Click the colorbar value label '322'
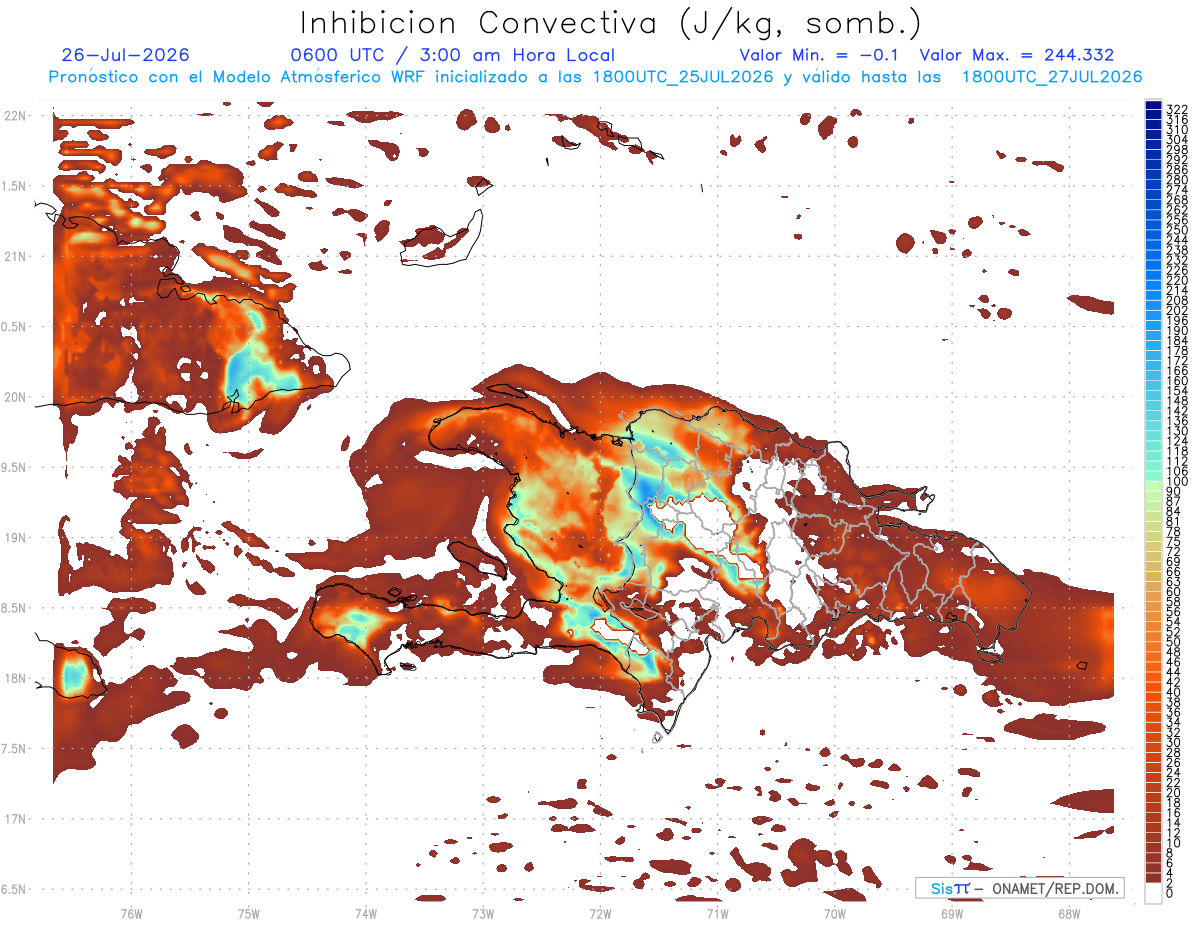The width and height of the screenshot is (1200, 927). pyautogui.click(x=1176, y=109)
